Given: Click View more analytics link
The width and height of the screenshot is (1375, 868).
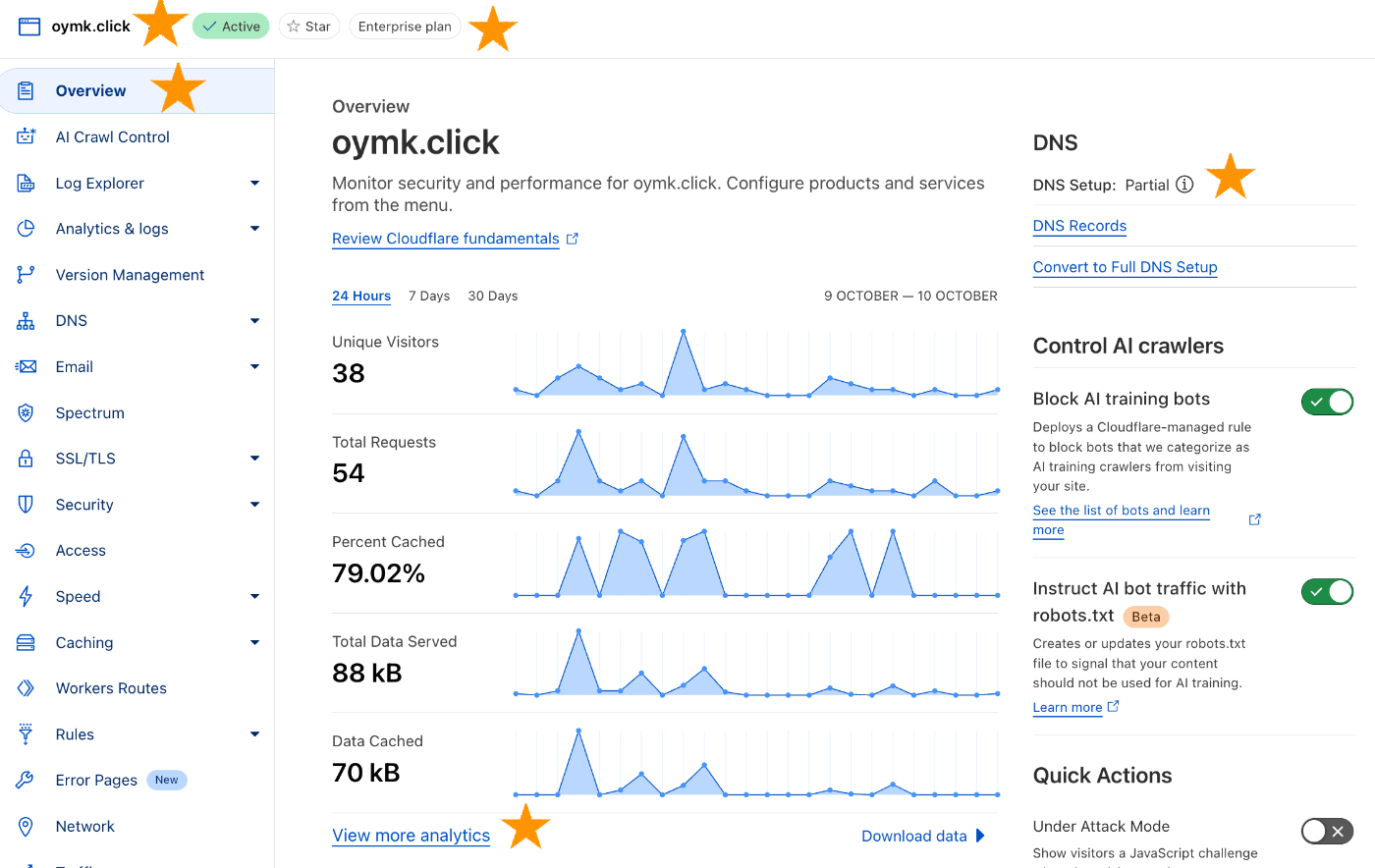Looking at the screenshot, I should coord(411,836).
